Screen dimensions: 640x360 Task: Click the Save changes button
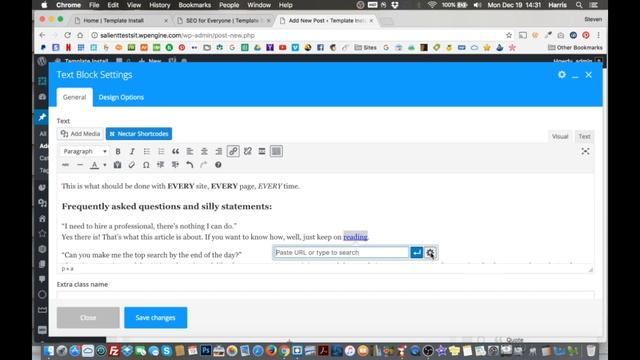point(156,318)
